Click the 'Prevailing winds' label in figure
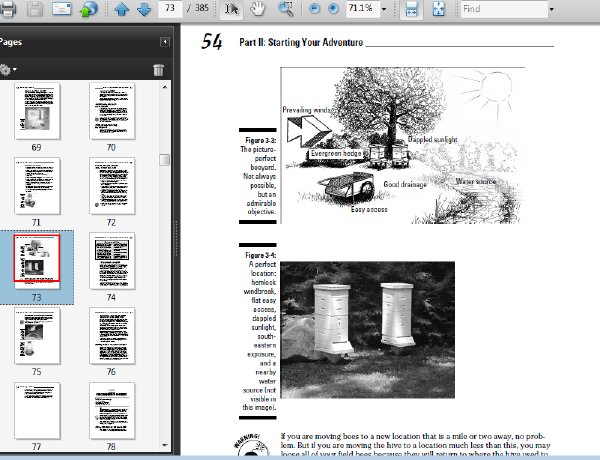 307,110
